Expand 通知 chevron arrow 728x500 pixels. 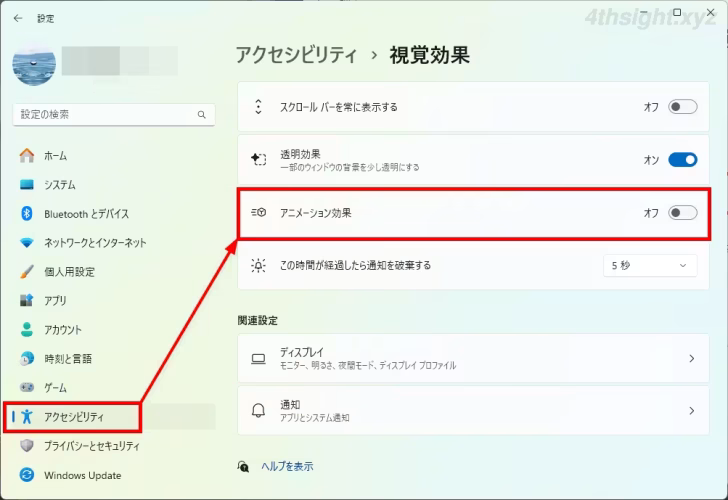pos(692,410)
